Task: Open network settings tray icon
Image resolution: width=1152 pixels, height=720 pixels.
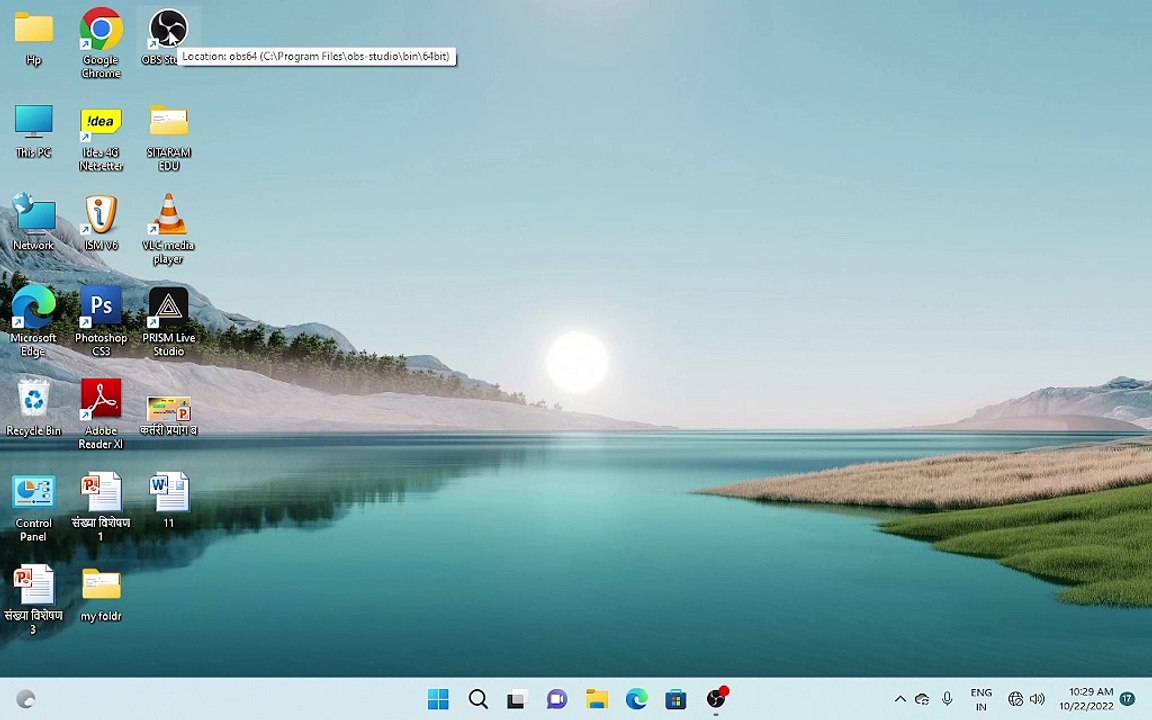Action: pos(1015,699)
